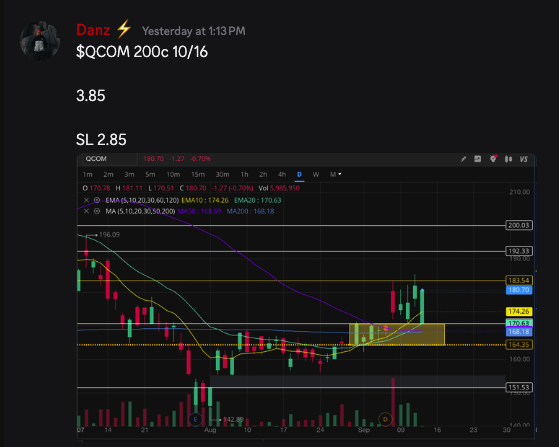Screen dimensions: 559x447
Task: Click the EMA (5,10,20,30,60,120) indicator label
Action: (x=142, y=200)
